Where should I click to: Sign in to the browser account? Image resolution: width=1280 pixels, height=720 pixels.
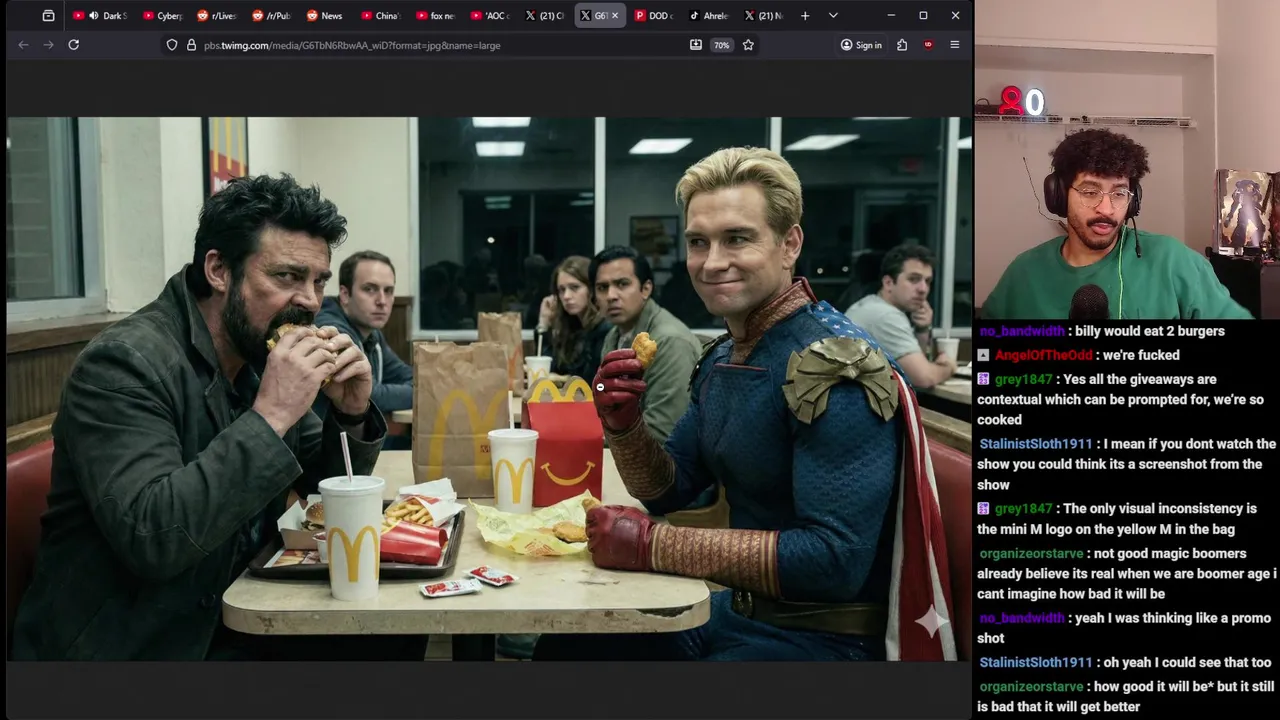[x=861, y=45]
